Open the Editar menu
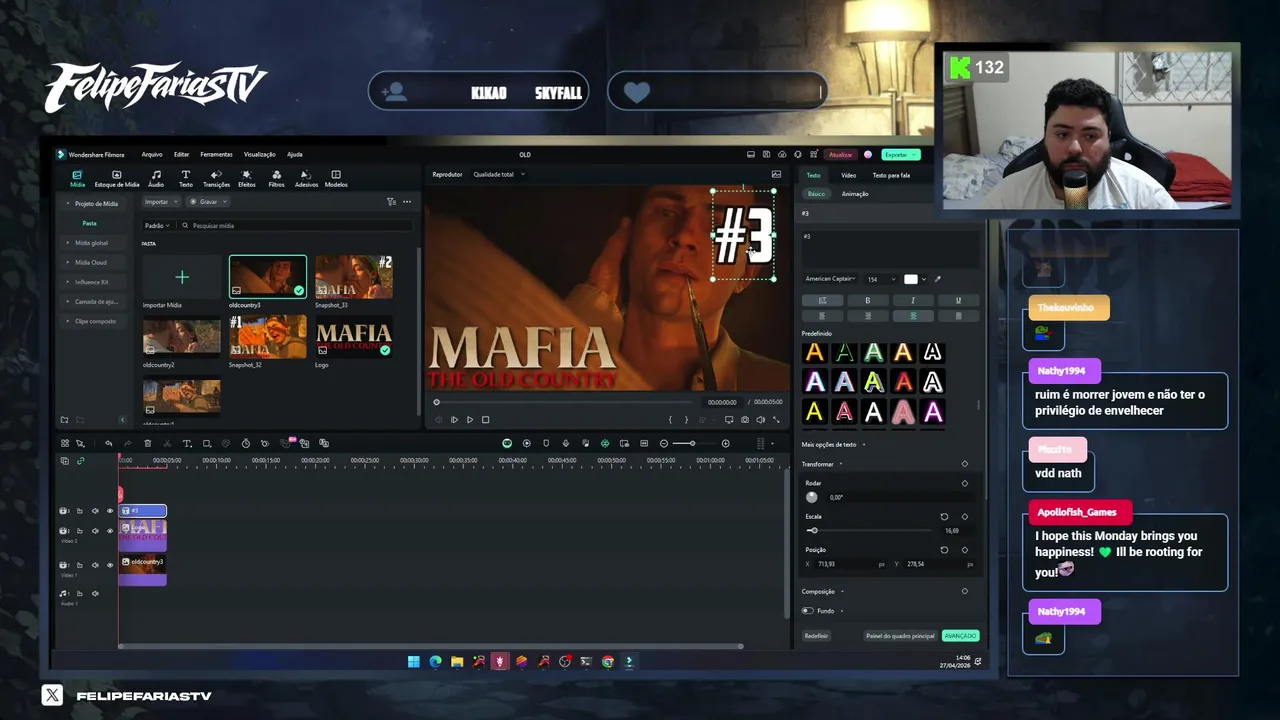The image size is (1280, 720). 181,154
